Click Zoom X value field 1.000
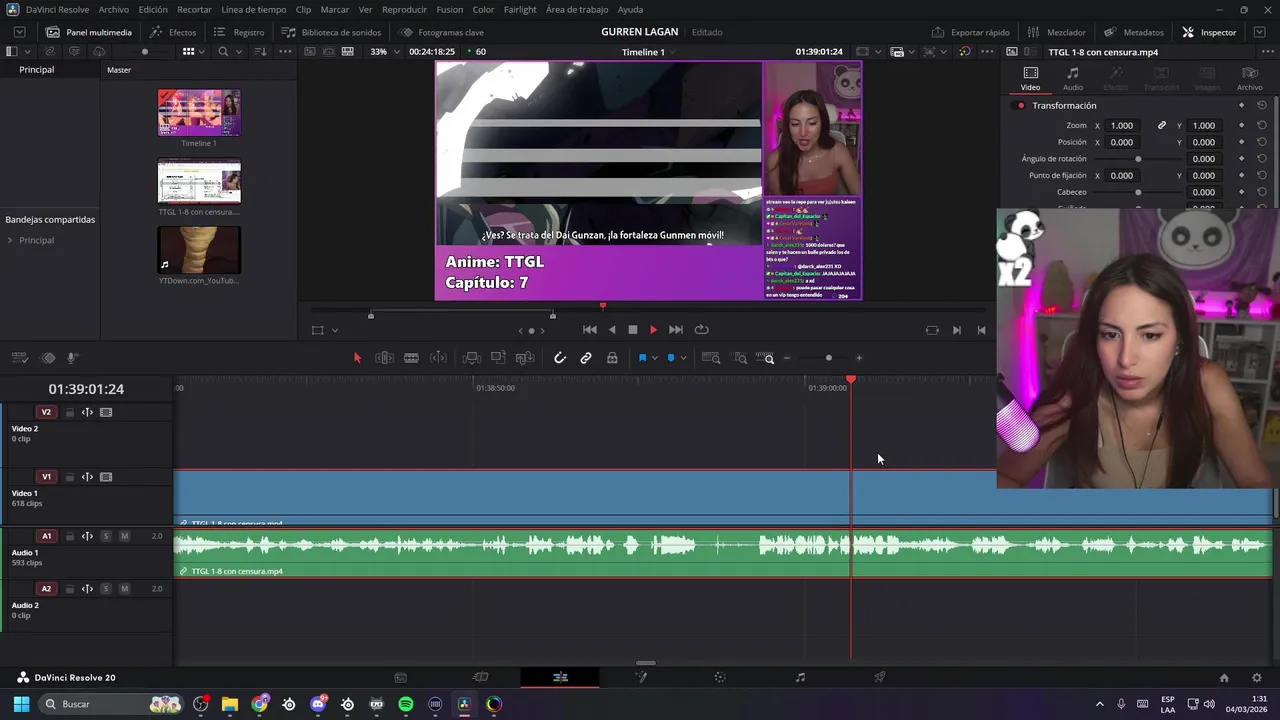This screenshot has width=1280, height=720. click(1122, 126)
